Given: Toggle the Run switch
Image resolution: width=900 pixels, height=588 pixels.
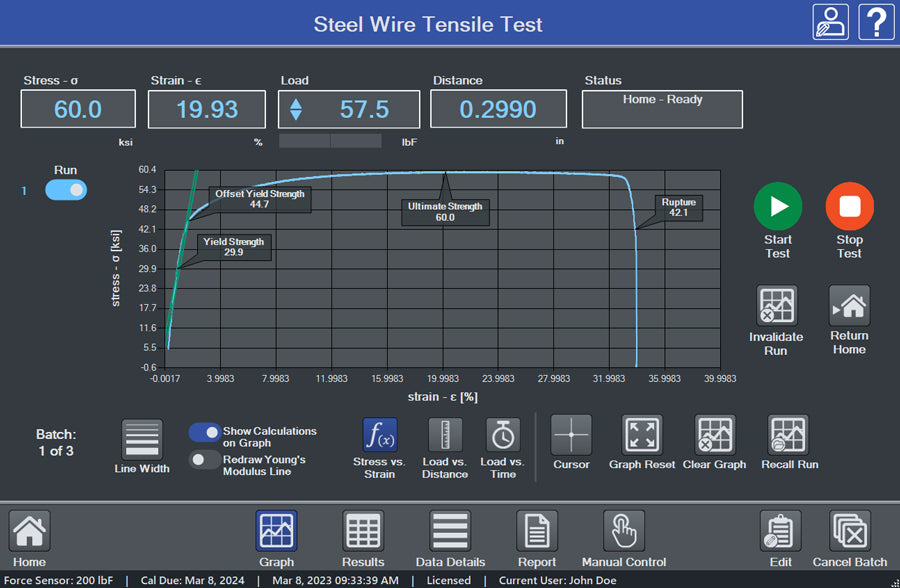Looking at the screenshot, I should 64,189.
